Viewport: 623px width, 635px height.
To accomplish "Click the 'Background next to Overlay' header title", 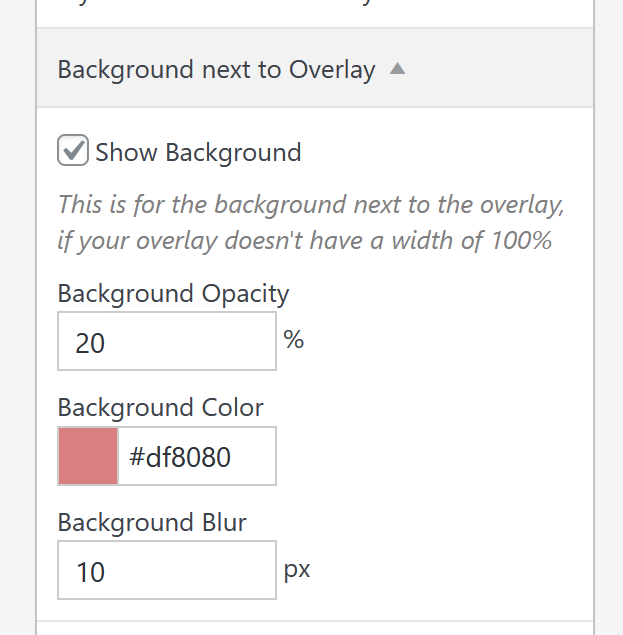I will coord(216,70).
